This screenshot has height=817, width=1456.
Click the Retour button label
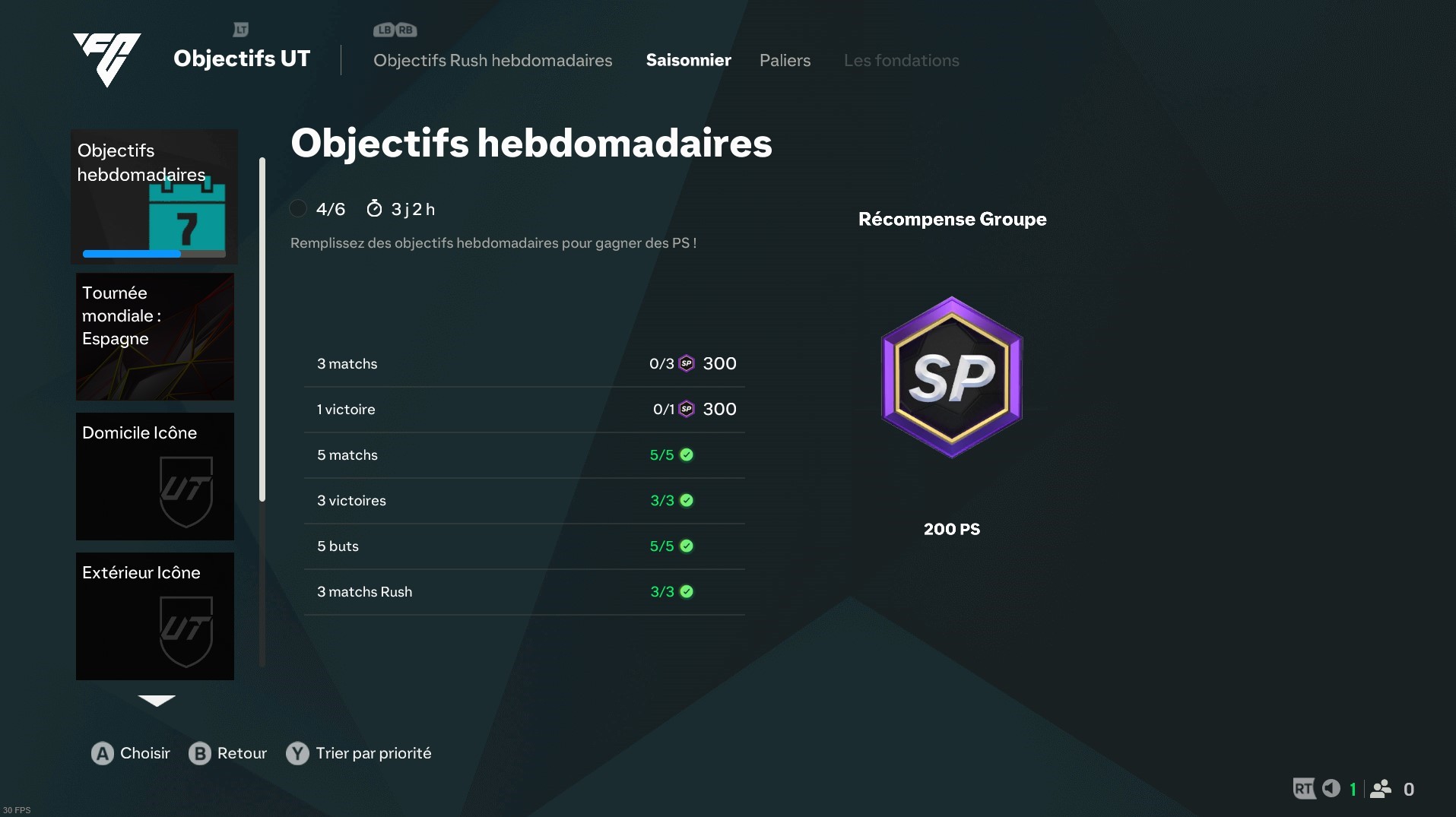click(x=242, y=753)
